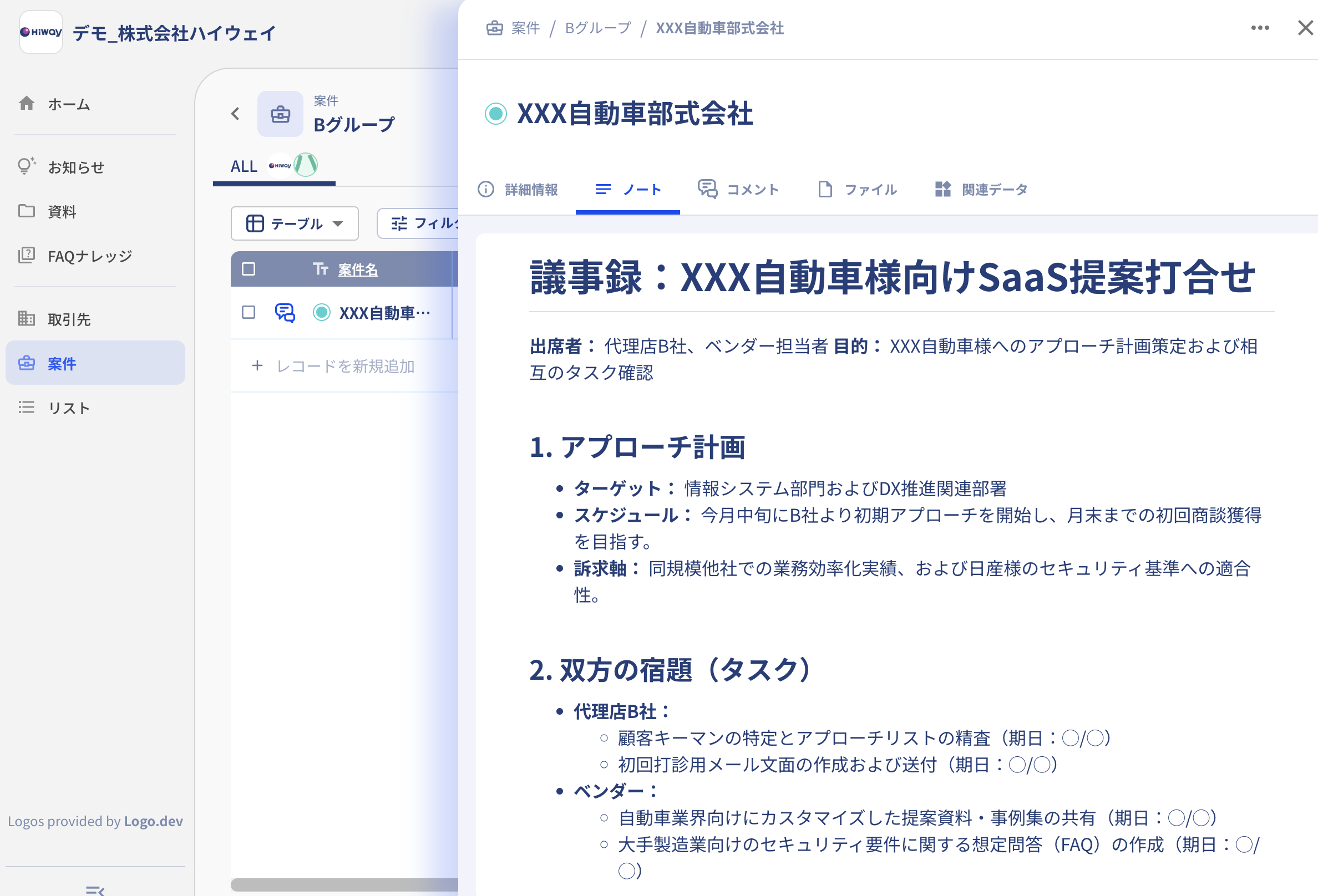
Task: Toggle the select-all checkbox in table header
Action: 249,268
